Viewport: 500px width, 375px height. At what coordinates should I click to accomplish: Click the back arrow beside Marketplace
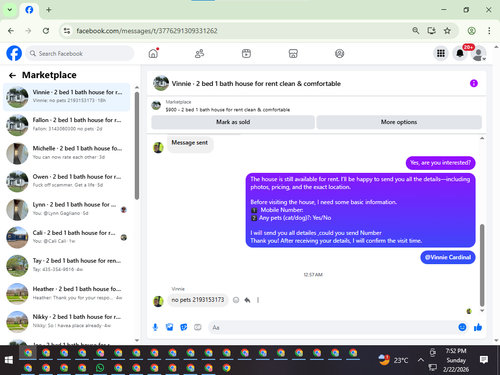(12, 75)
